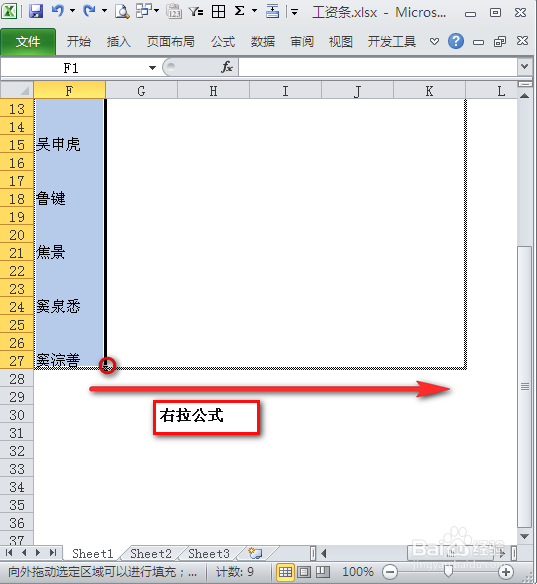This screenshot has width=537, height=584.
Task: Open the 数据 Data tab
Action: [x=263, y=41]
